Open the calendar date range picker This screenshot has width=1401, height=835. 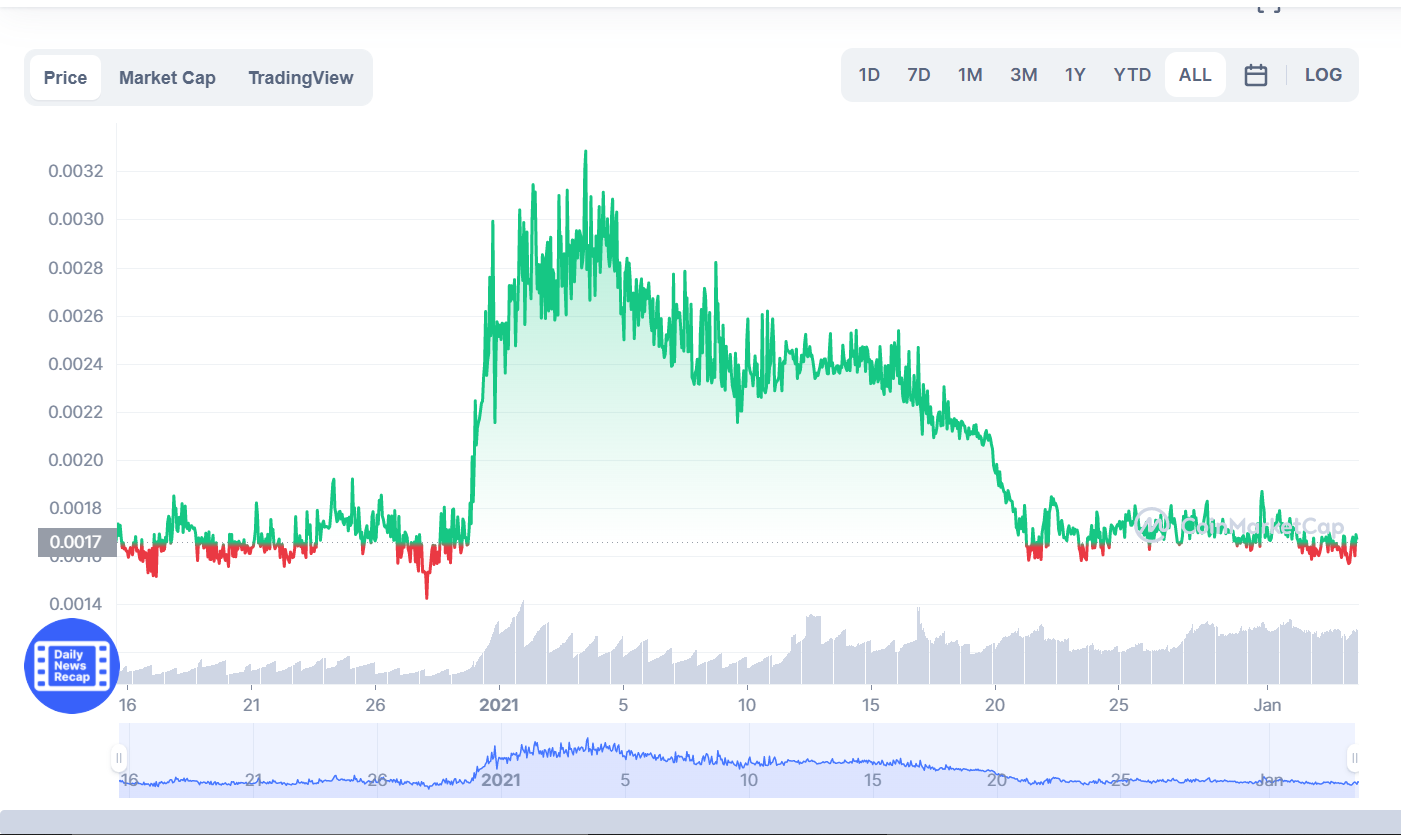pos(1256,74)
